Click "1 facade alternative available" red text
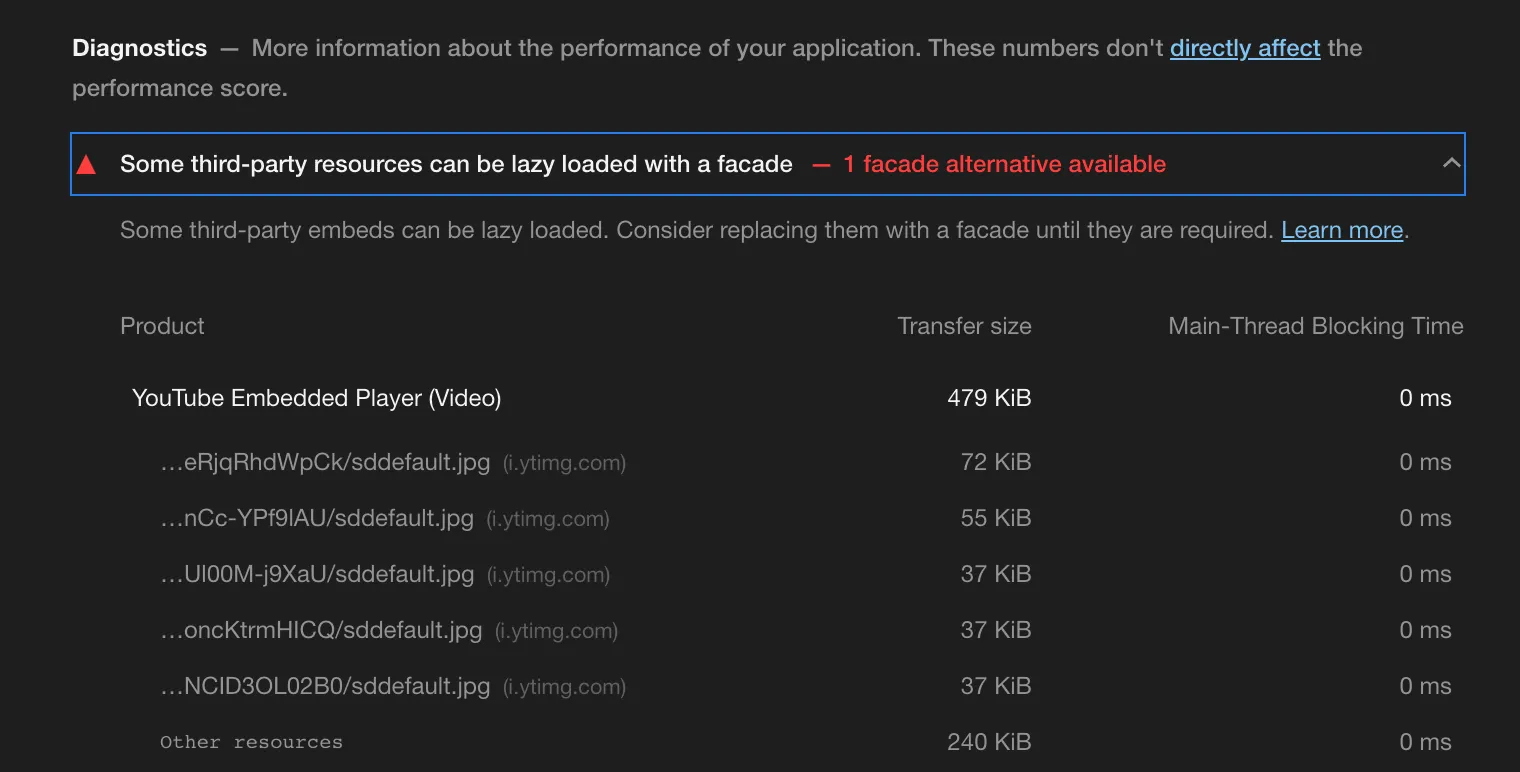1520x772 pixels. click(1004, 164)
